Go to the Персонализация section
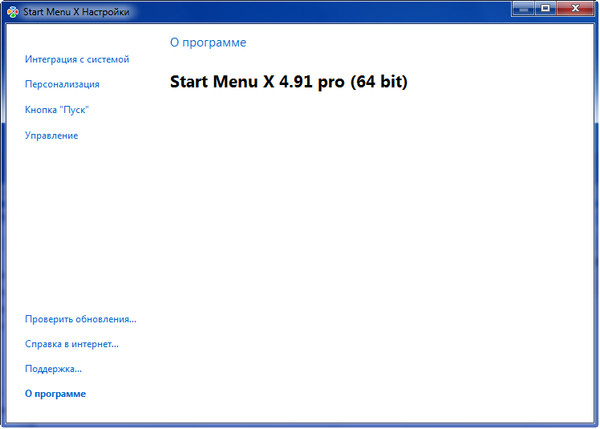This screenshot has width=600, height=429. (62, 84)
